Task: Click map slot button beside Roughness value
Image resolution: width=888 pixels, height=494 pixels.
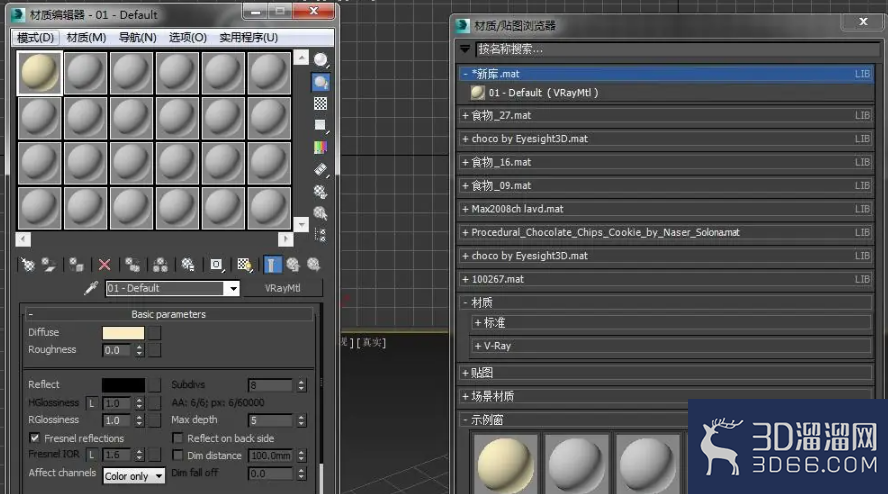Action: [155, 351]
